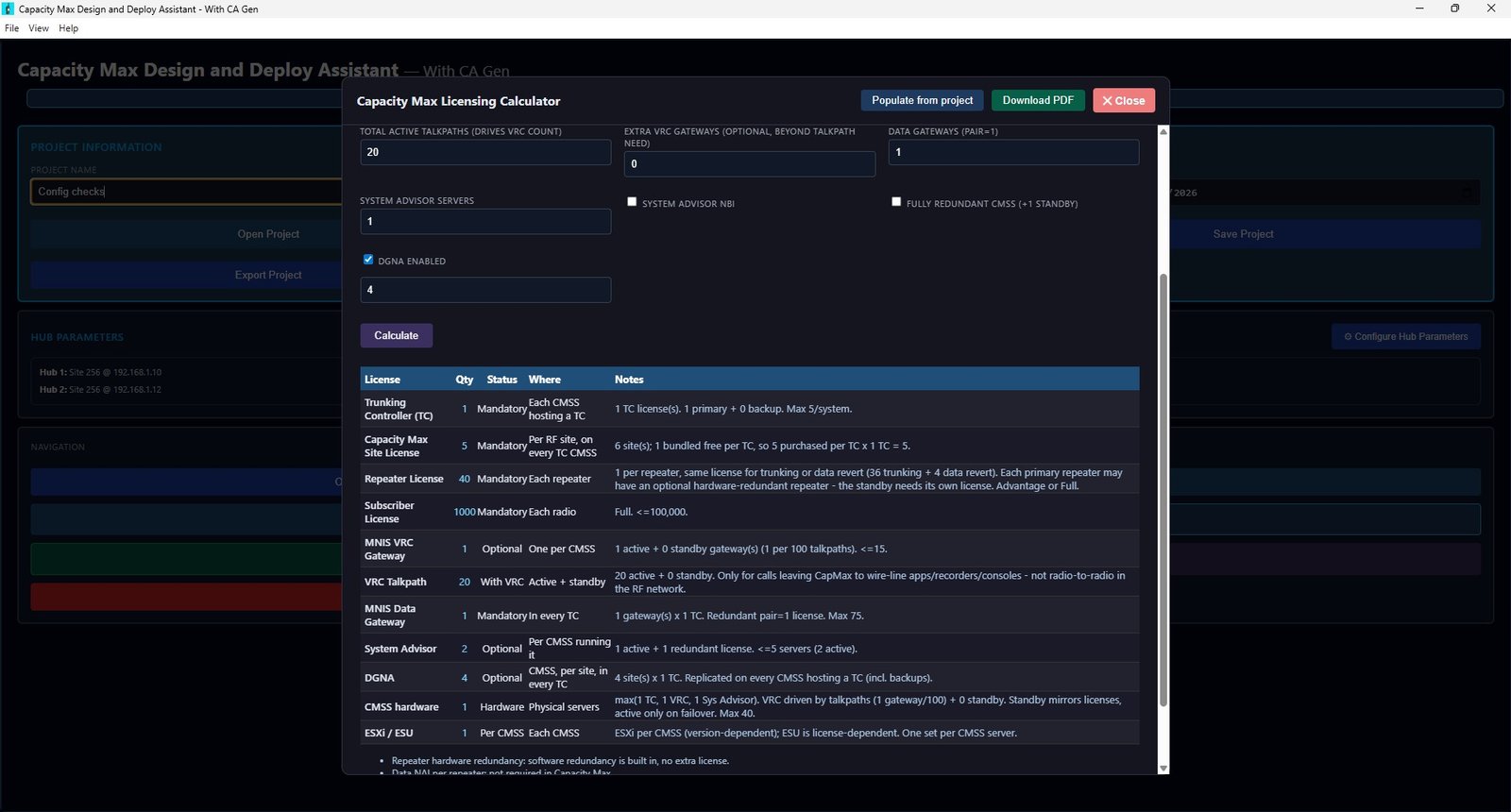Image resolution: width=1511 pixels, height=812 pixels.
Task: Click the Qty column header
Action: pos(465,380)
